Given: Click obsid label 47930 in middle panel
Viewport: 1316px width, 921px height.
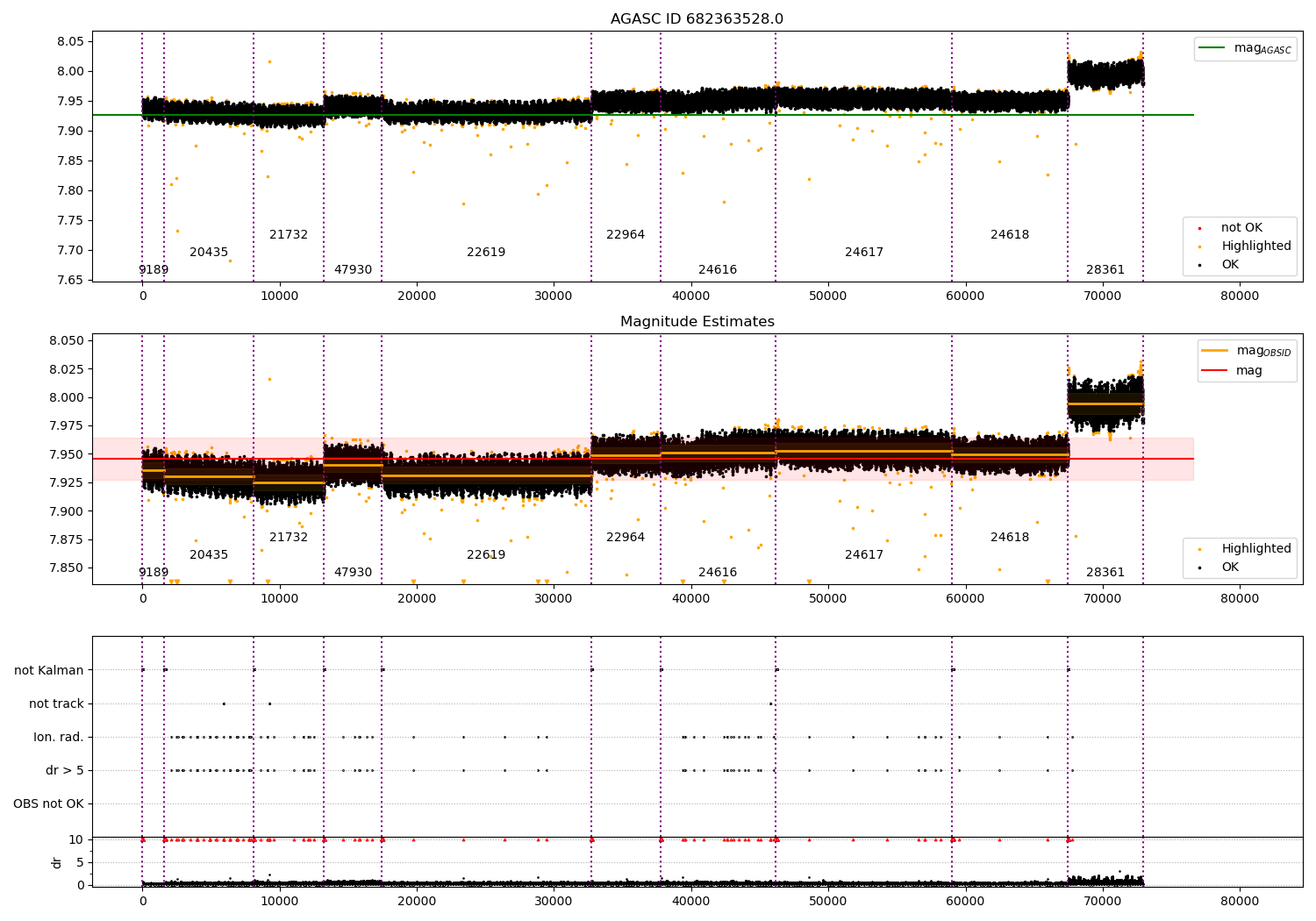Looking at the screenshot, I should tap(353, 573).
